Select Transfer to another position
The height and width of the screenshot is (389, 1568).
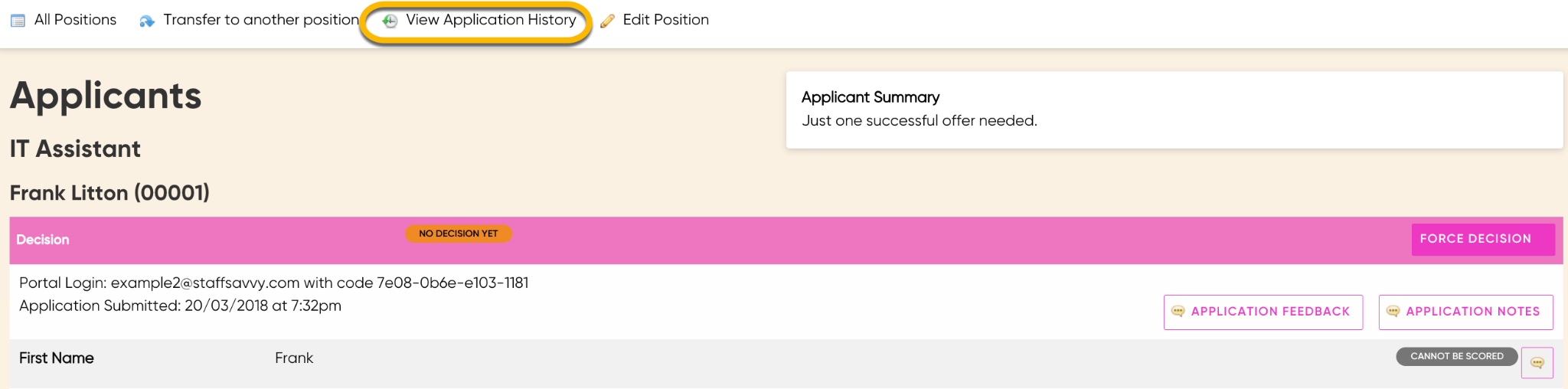249,20
